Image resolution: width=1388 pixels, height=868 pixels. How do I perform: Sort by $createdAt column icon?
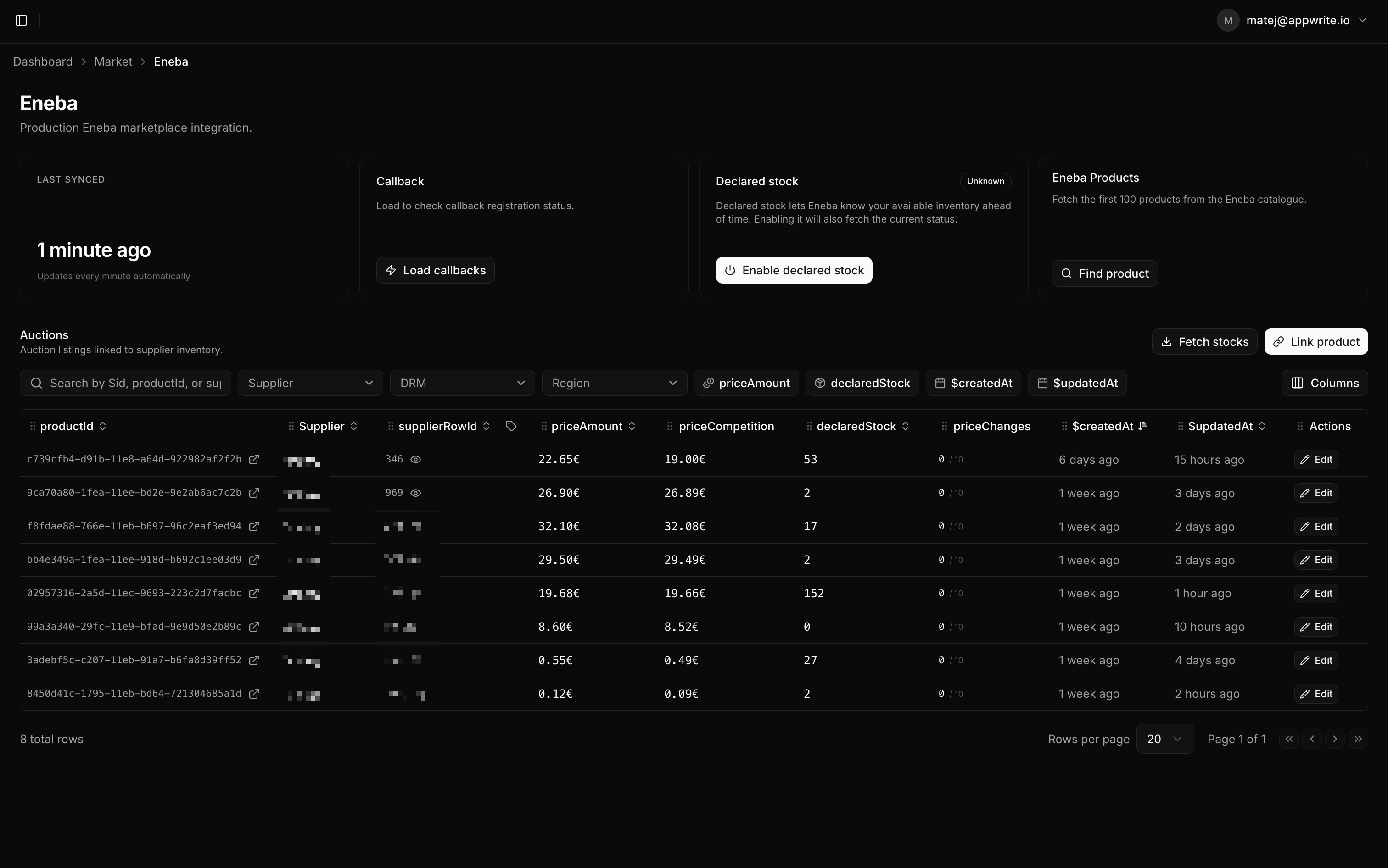pos(1142,426)
